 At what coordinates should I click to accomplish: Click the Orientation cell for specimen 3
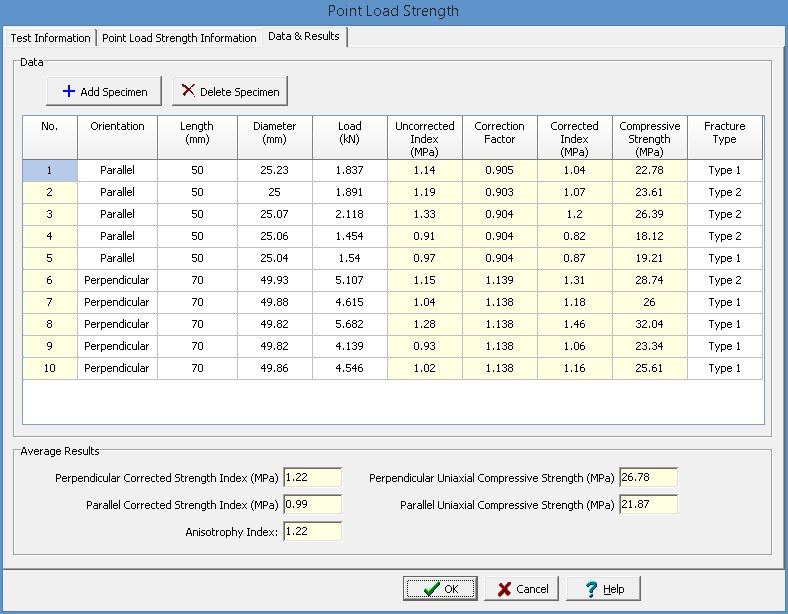pos(117,214)
